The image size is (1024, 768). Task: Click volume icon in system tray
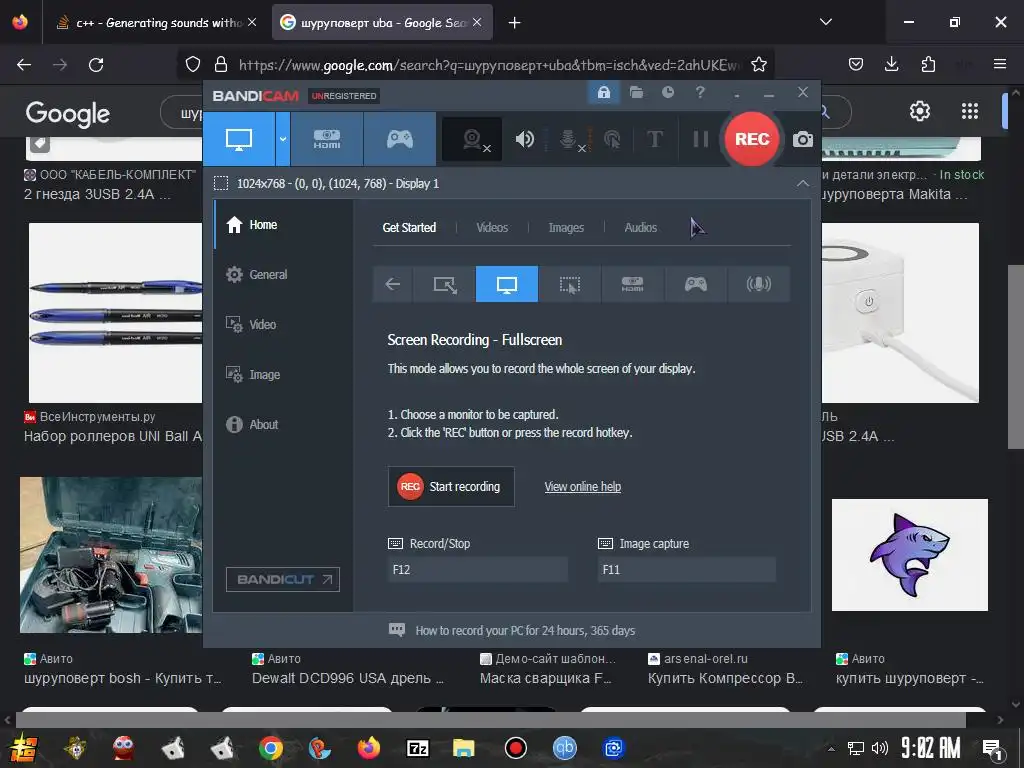tap(880, 748)
